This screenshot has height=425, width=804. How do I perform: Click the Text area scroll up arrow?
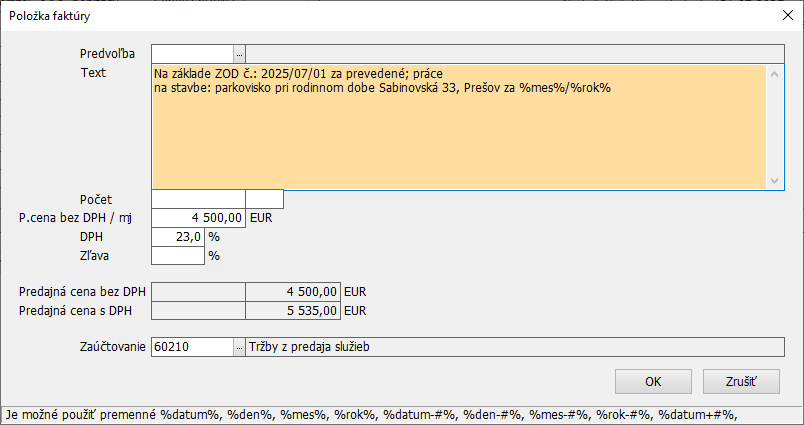point(774,73)
